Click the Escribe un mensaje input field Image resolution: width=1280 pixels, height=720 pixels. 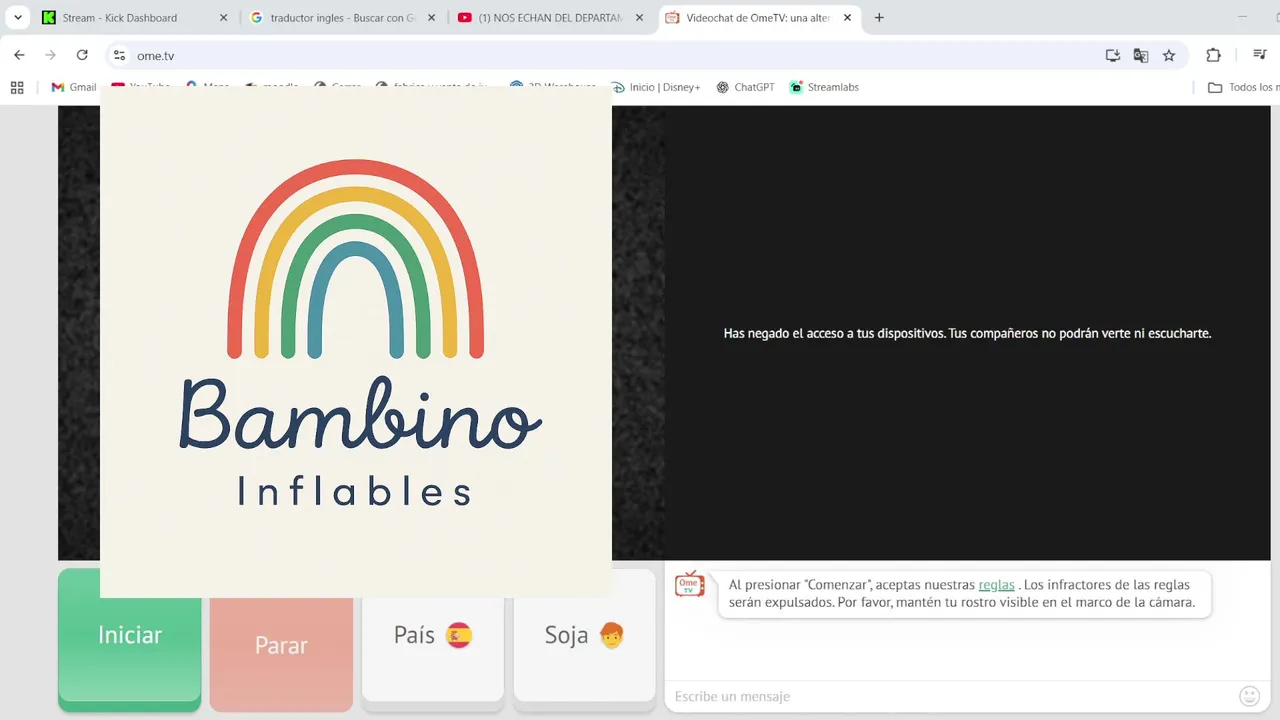point(950,696)
